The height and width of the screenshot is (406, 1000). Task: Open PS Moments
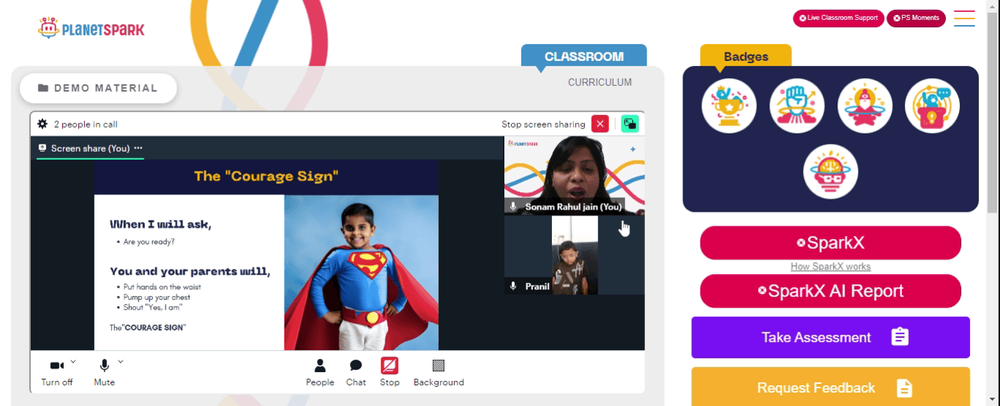(916, 18)
